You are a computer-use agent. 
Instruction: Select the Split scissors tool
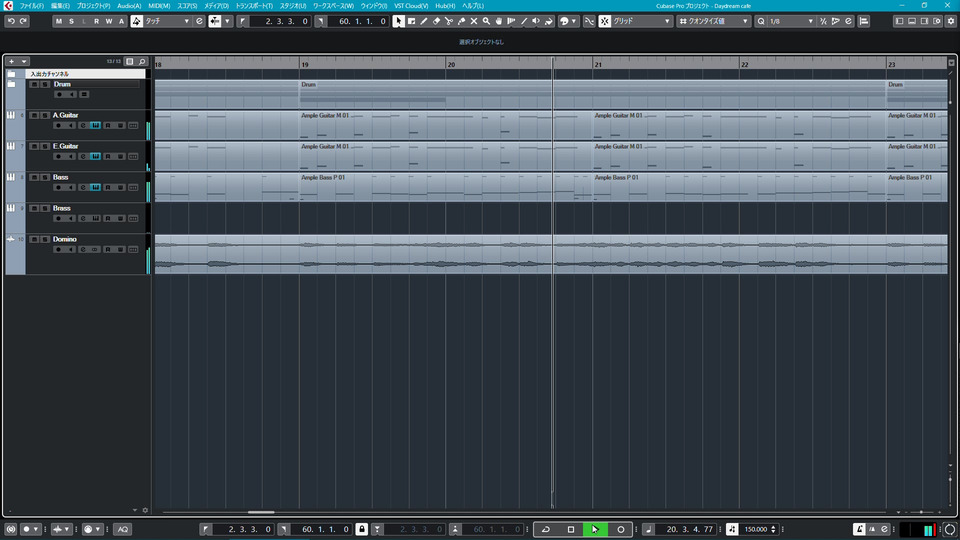[449, 21]
